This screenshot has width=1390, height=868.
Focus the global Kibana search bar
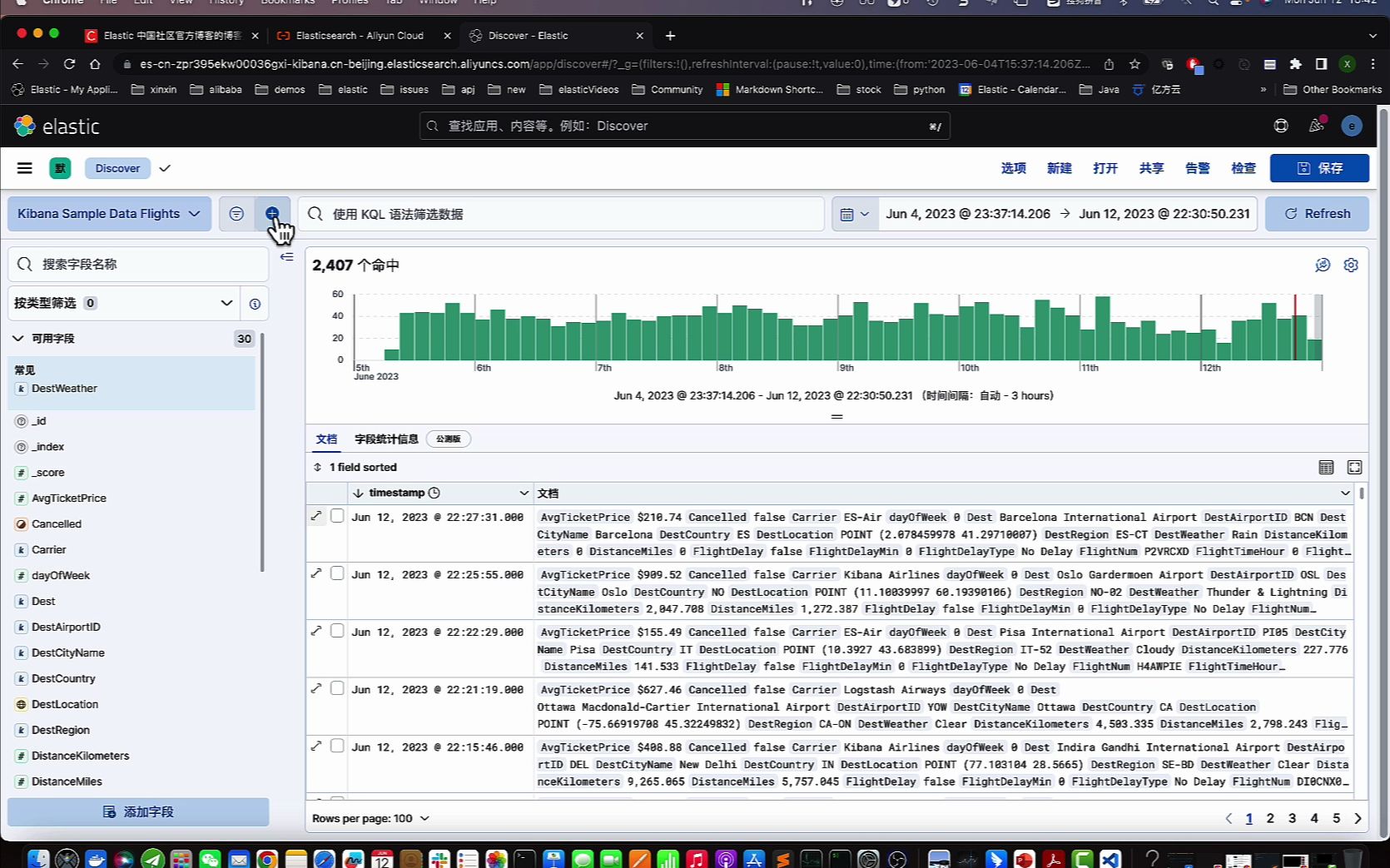684,126
